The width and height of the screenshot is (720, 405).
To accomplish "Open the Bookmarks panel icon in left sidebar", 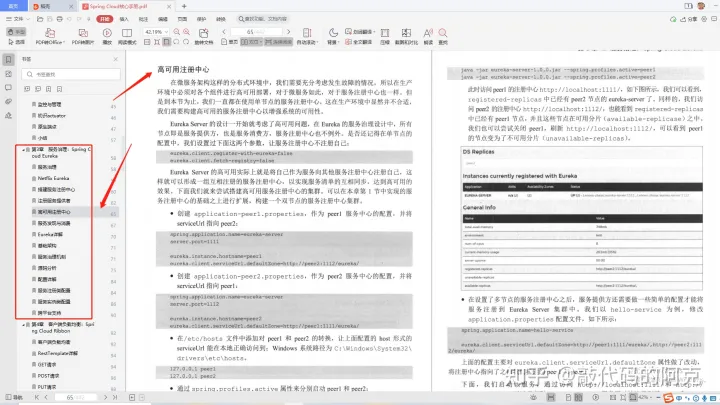I will click(x=9, y=59).
